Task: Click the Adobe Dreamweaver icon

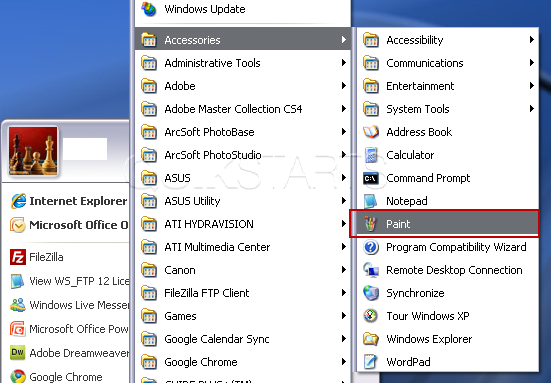Action: pyautogui.click(x=18, y=352)
